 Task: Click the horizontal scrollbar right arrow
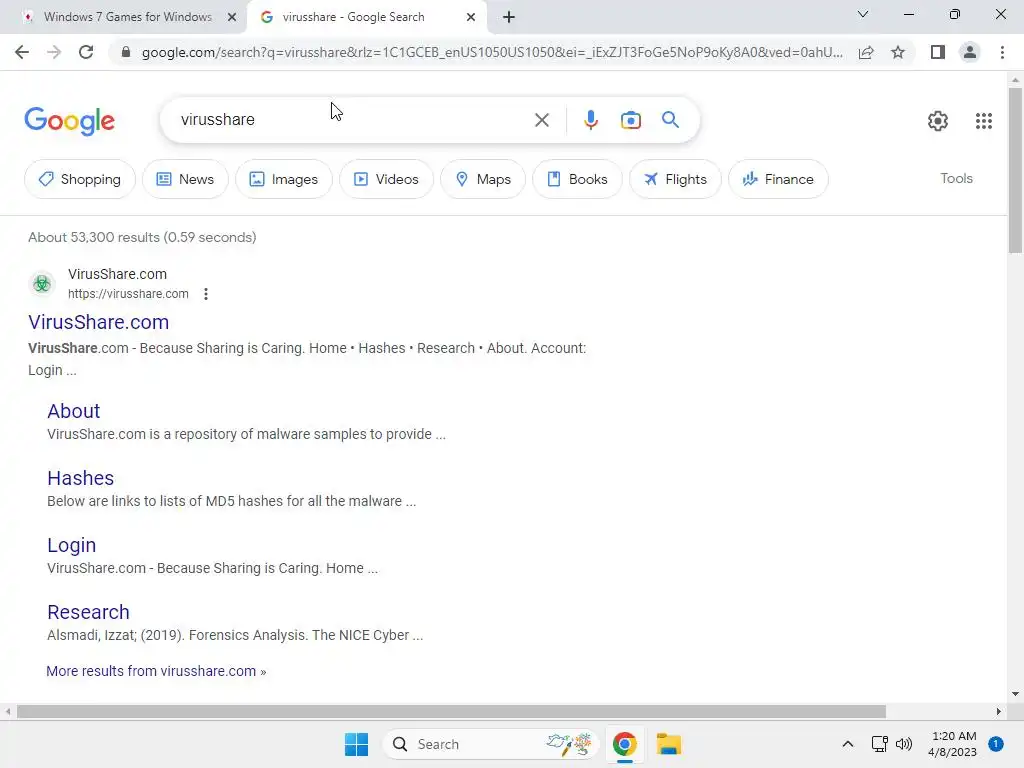pyautogui.click(x=999, y=711)
